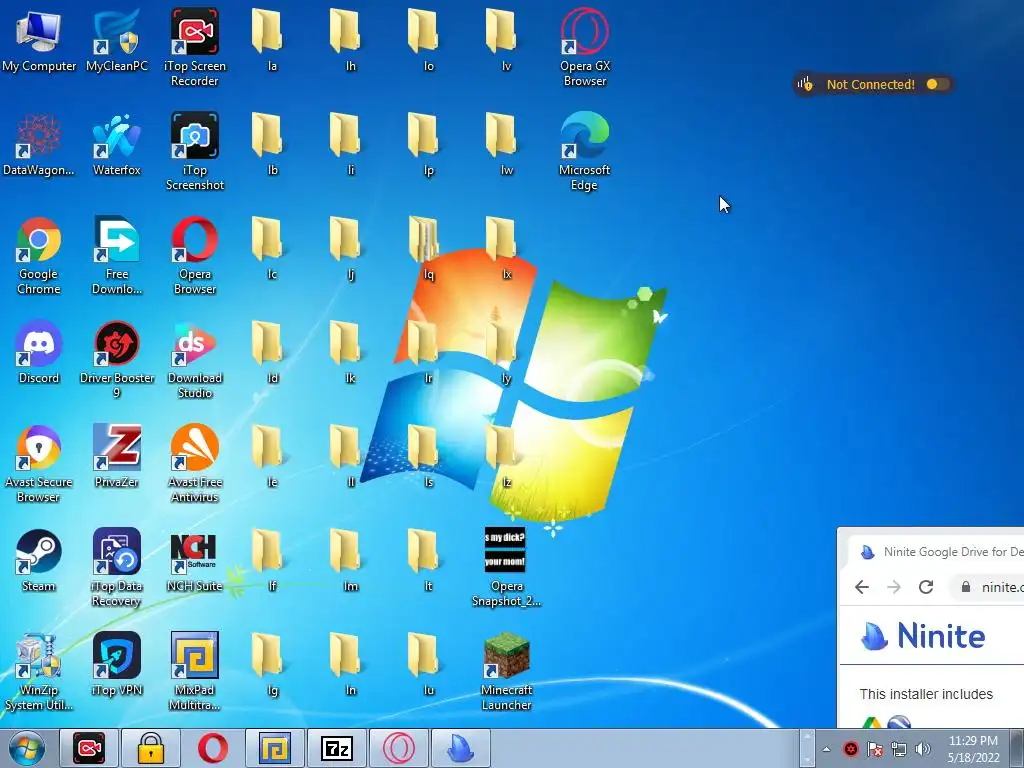Launch Avast Secure Browser shortcut

[39, 463]
